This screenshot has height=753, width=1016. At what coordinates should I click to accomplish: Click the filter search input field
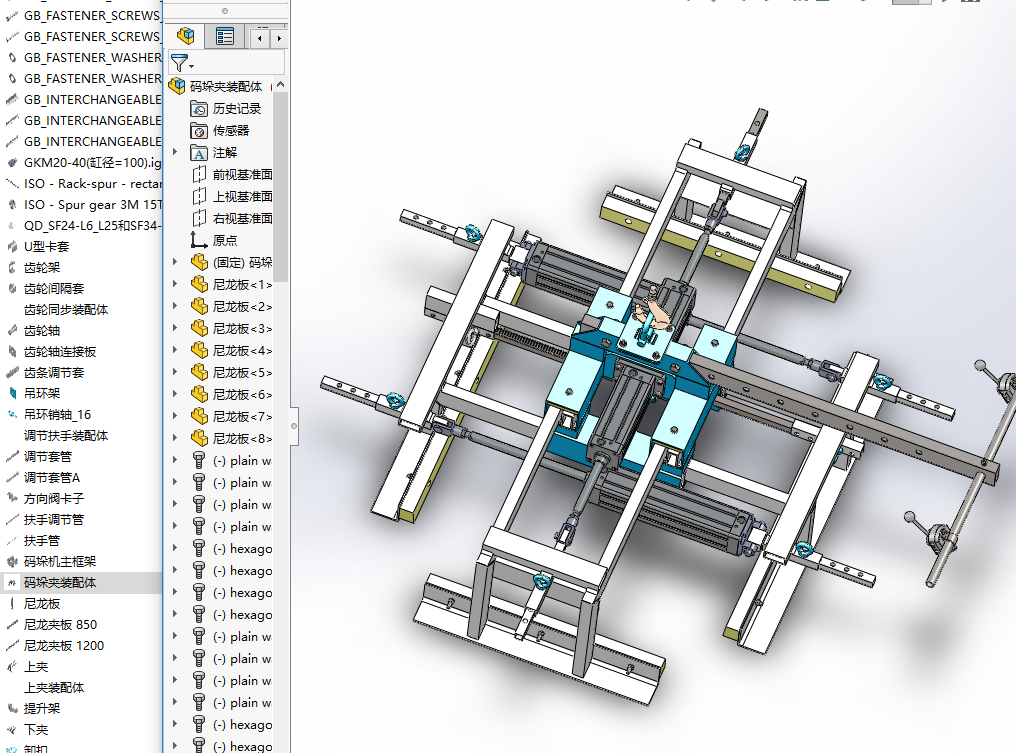click(x=240, y=63)
